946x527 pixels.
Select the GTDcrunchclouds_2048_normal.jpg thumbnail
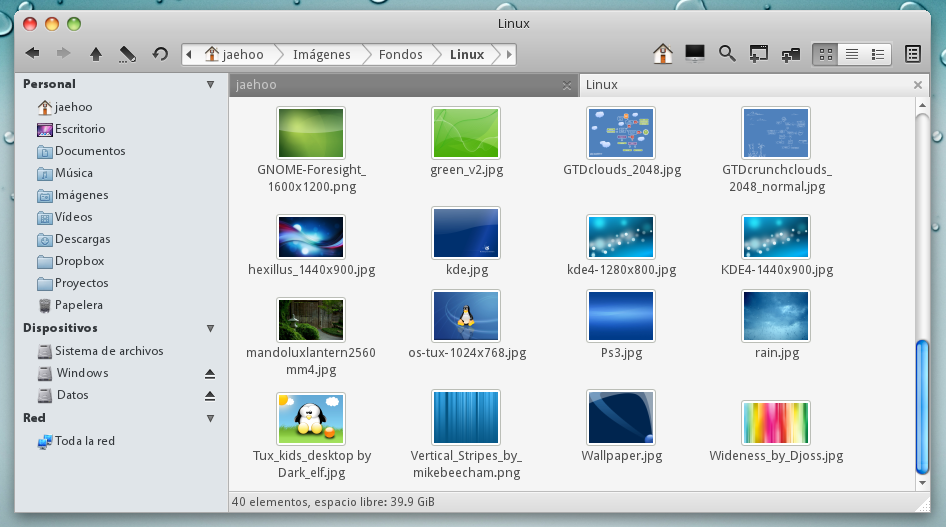pyautogui.click(x=776, y=133)
